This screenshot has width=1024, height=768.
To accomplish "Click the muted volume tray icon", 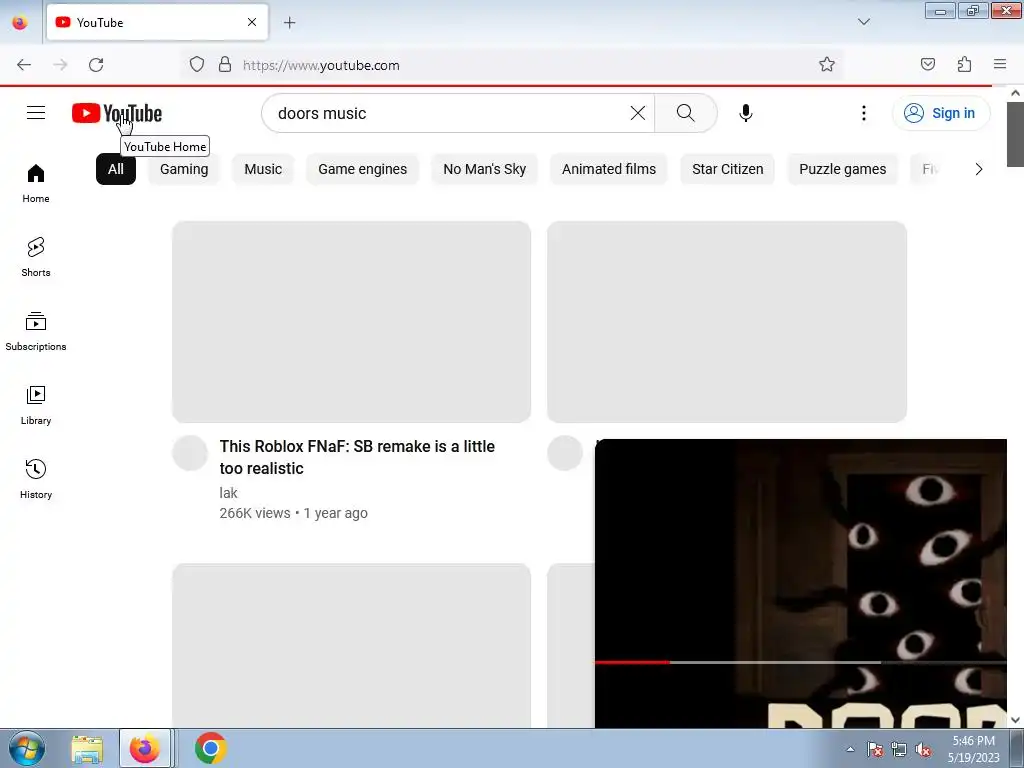I will pyautogui.click(x=923, y=750).
